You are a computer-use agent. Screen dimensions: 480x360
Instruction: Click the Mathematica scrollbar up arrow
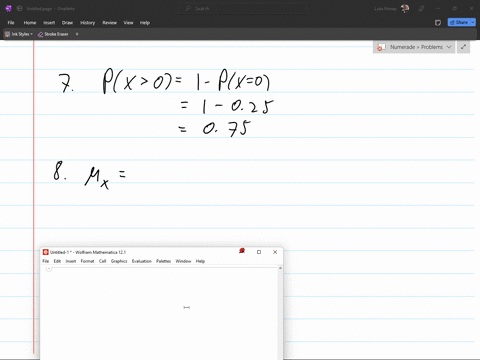280,268
